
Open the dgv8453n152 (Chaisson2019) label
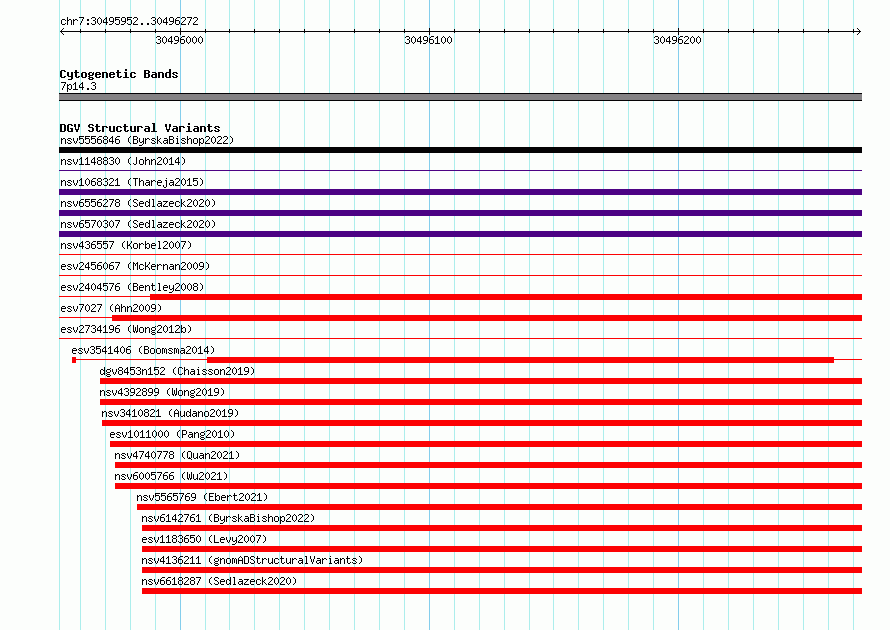click(177, 371)
